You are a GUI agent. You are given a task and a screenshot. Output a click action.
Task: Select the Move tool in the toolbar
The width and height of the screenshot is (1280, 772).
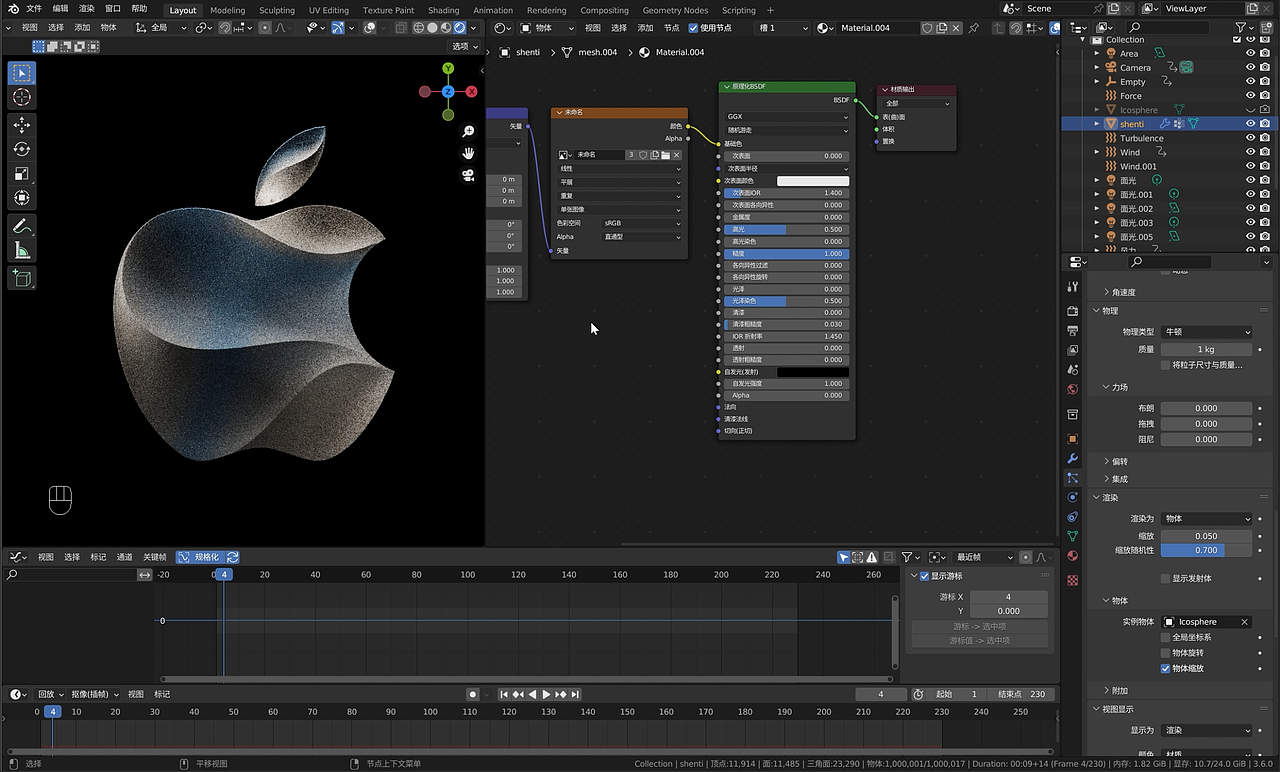[21, 124]
